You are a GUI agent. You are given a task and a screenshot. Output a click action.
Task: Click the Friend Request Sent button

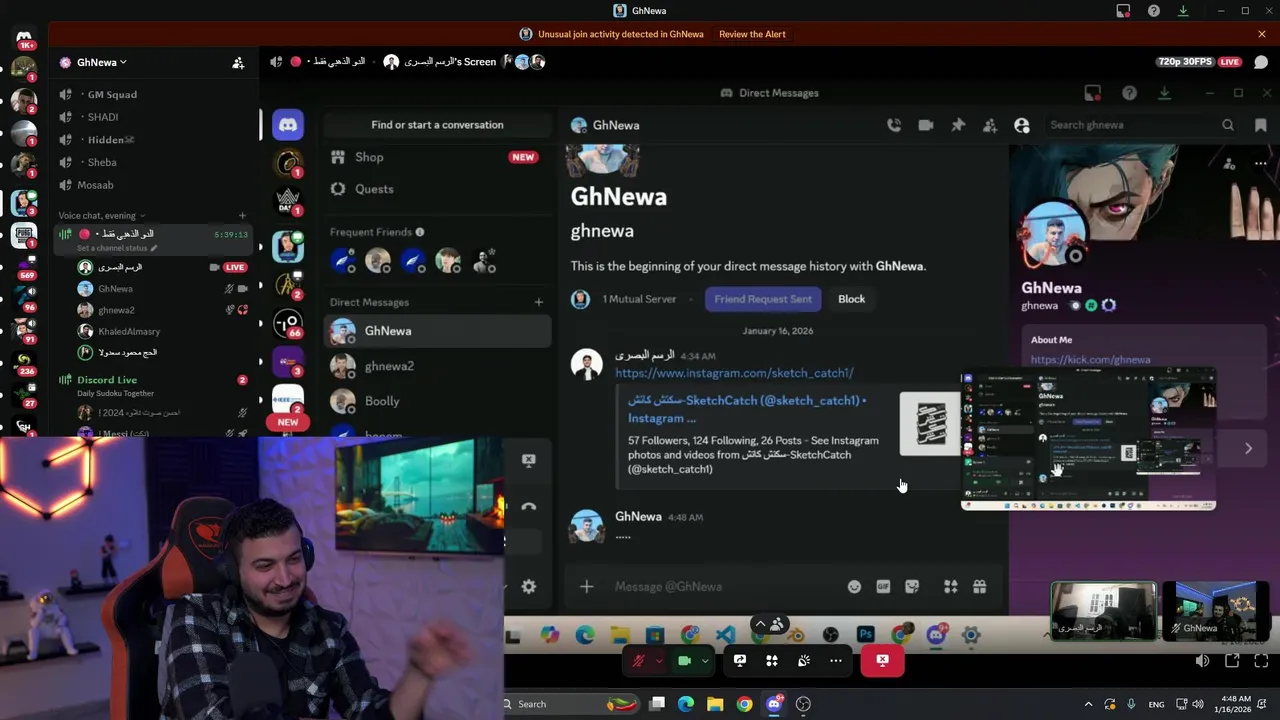[x=763, y=299]
